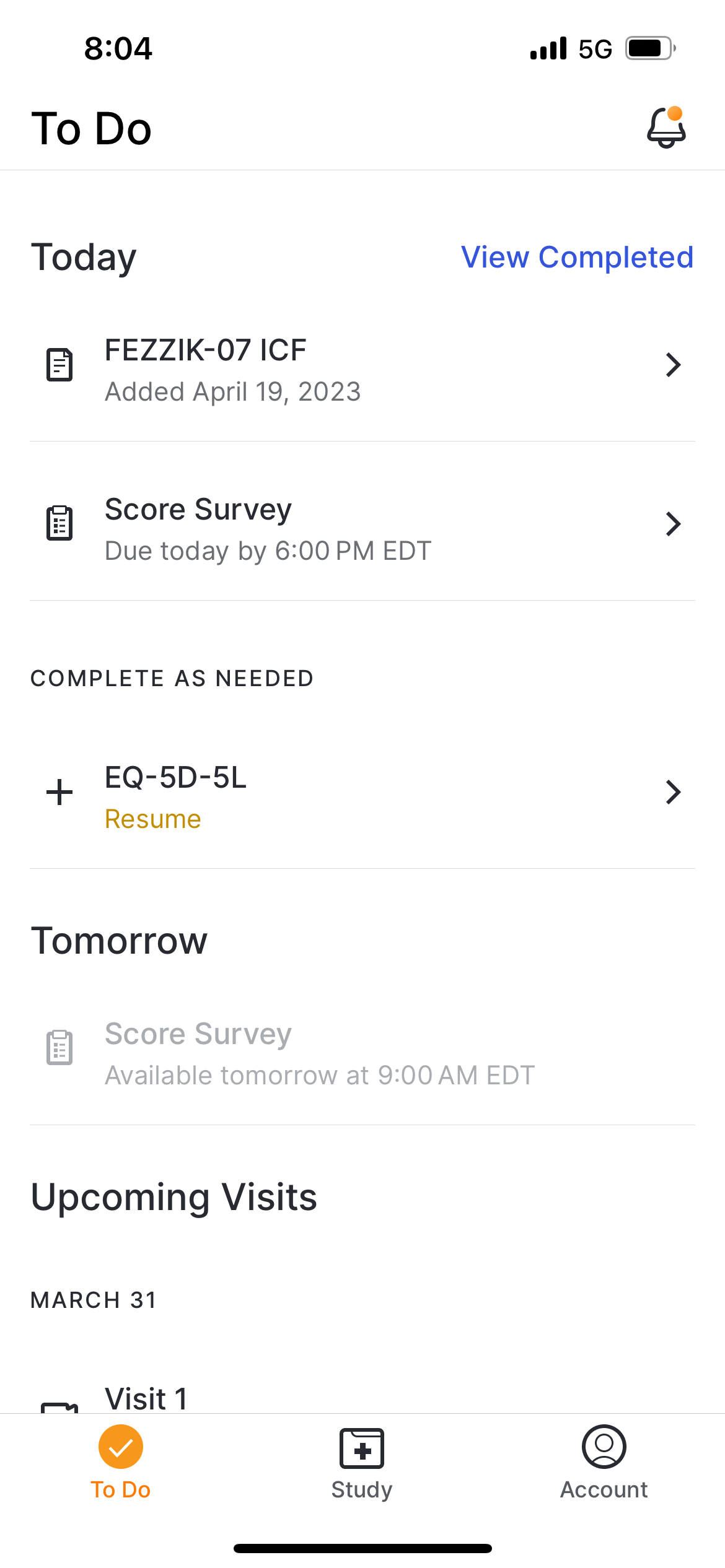Tap today's Score Survey clipboard icon
This screenshot has width=725, height=1568.
click(x=59, y=523)
